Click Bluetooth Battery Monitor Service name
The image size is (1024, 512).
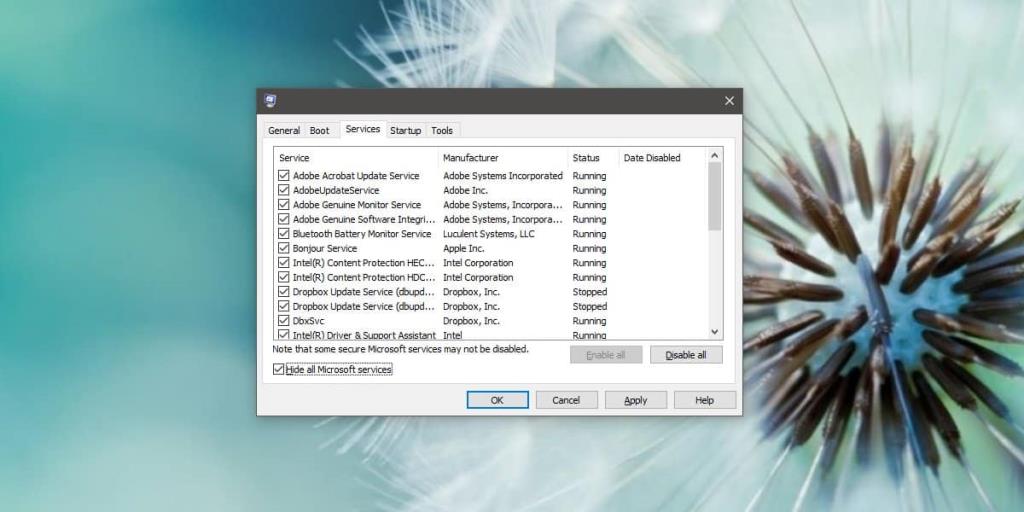362,234
